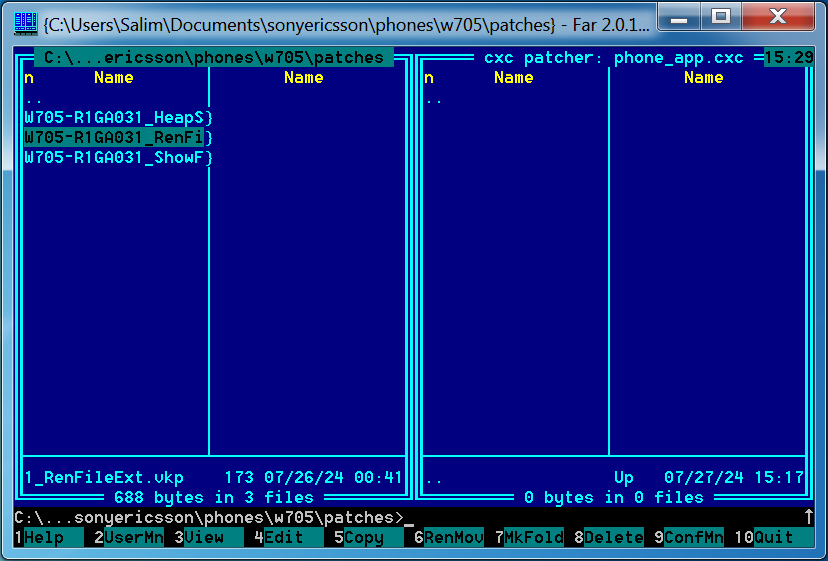828x561 pixels.
Task: Click the 1_RenFileExt.vkp status line
Action: click(104, 478)
